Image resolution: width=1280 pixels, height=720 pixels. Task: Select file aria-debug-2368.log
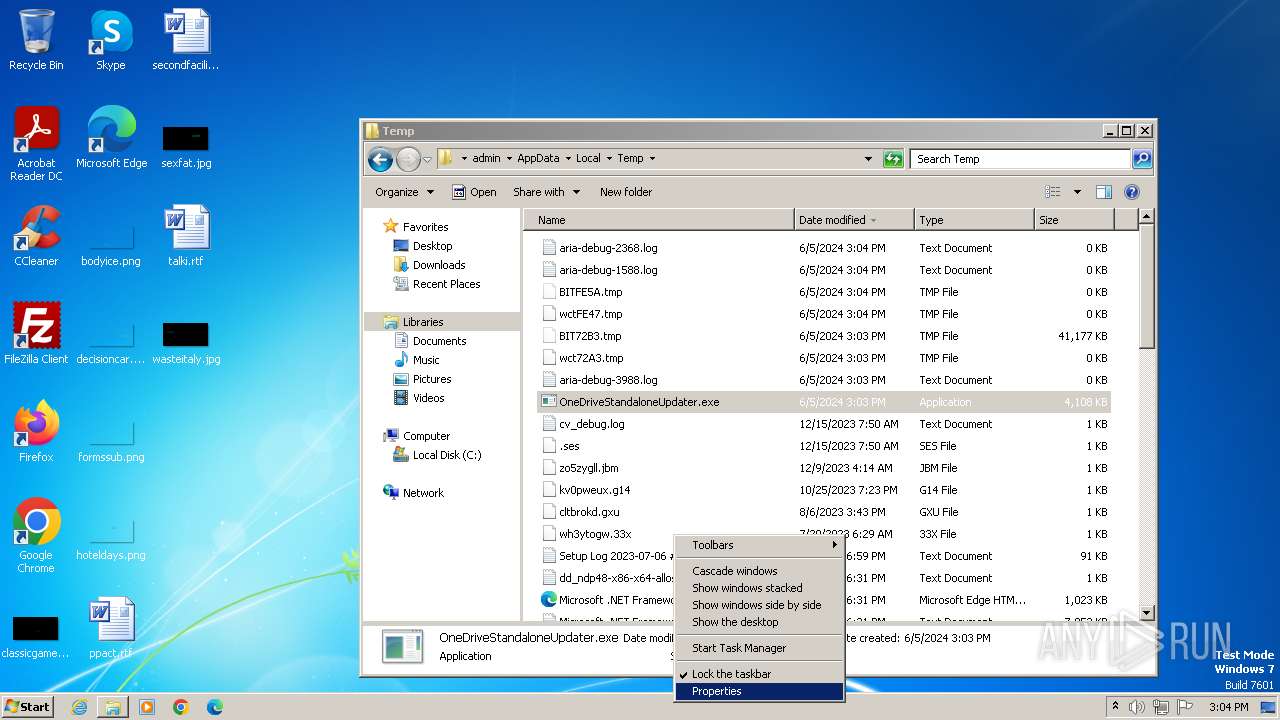pos(824,248)
